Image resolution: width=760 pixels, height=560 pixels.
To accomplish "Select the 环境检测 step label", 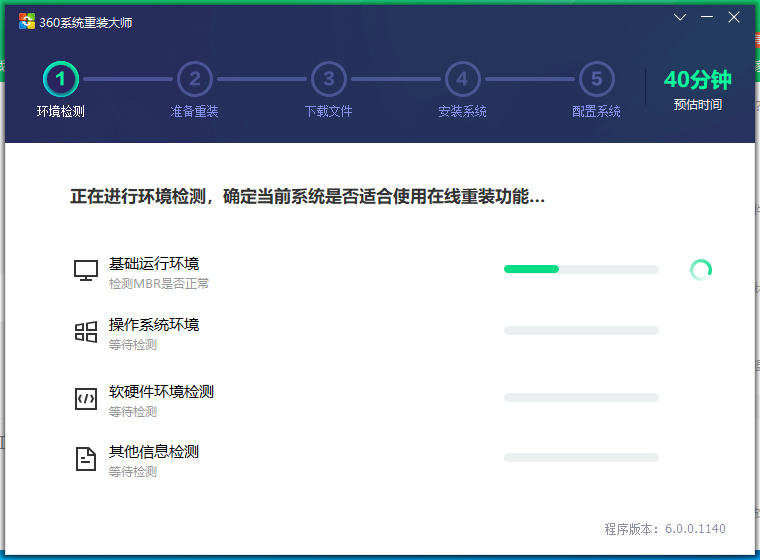I will 61,111.
